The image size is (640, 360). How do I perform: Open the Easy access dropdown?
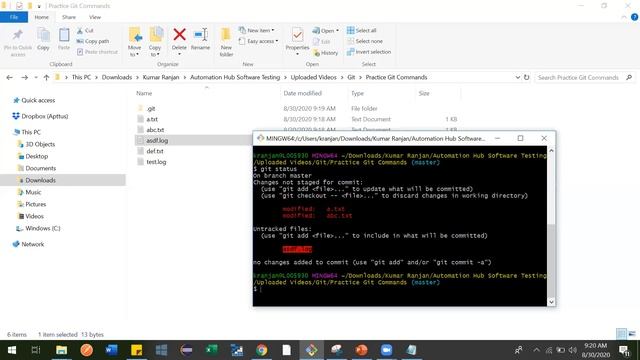click(258, 41)
